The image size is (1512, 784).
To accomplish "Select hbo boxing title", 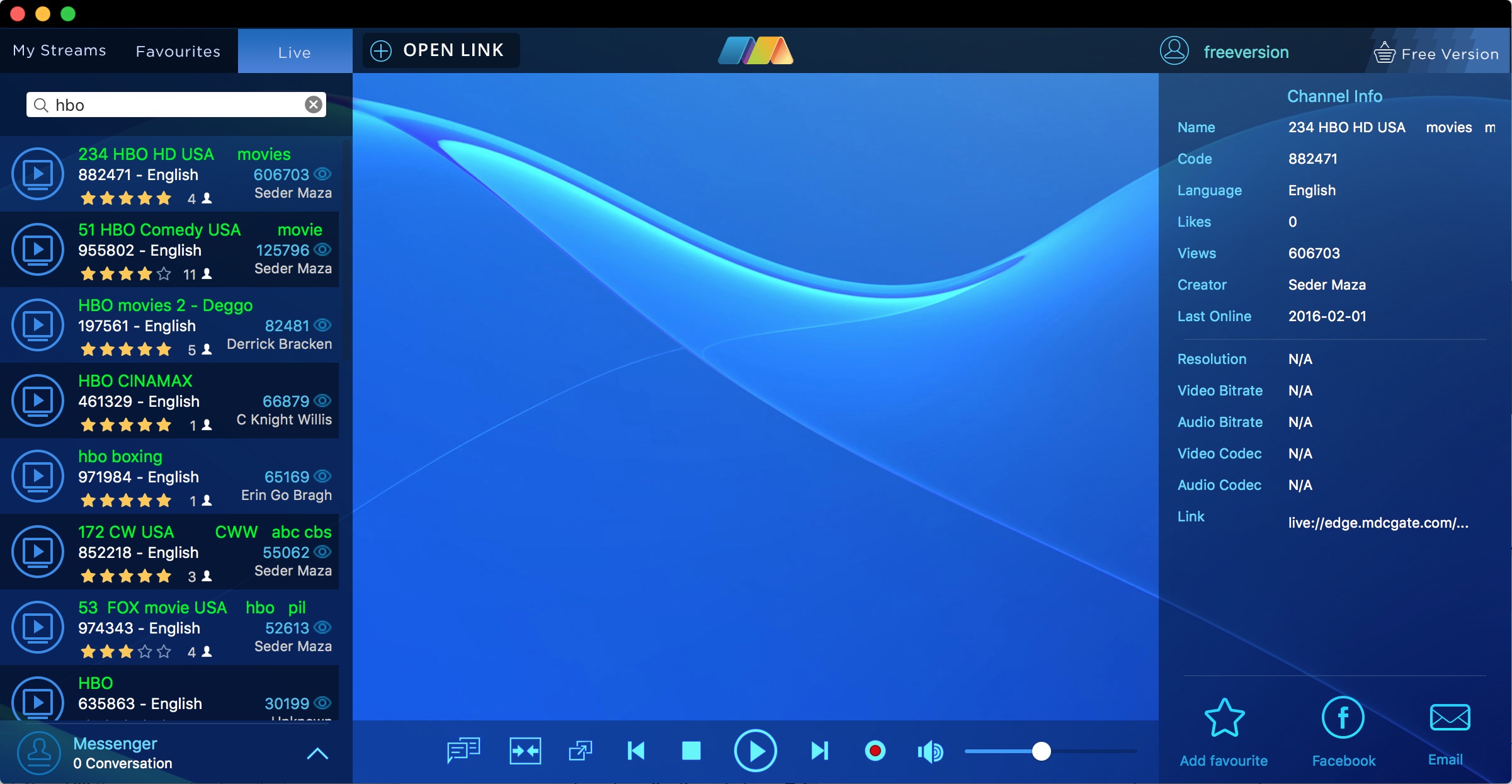I will pos(120,457).
